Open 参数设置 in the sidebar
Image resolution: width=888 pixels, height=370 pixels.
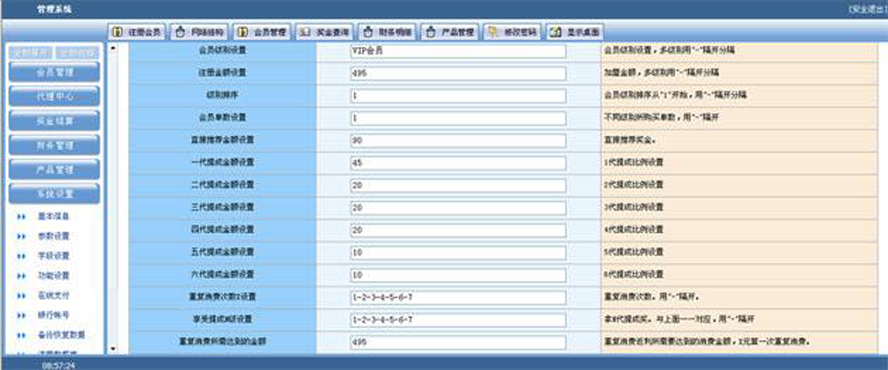53,236
